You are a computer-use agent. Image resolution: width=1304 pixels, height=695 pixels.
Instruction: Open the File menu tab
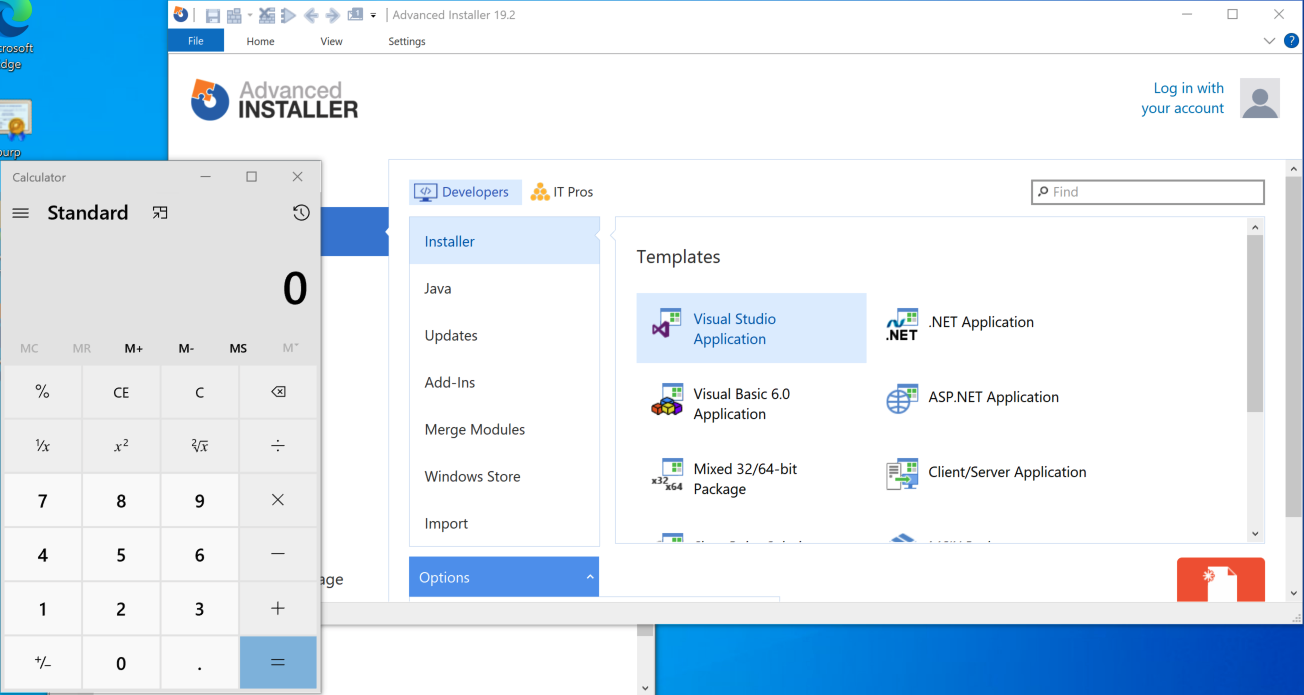[196, 41]
